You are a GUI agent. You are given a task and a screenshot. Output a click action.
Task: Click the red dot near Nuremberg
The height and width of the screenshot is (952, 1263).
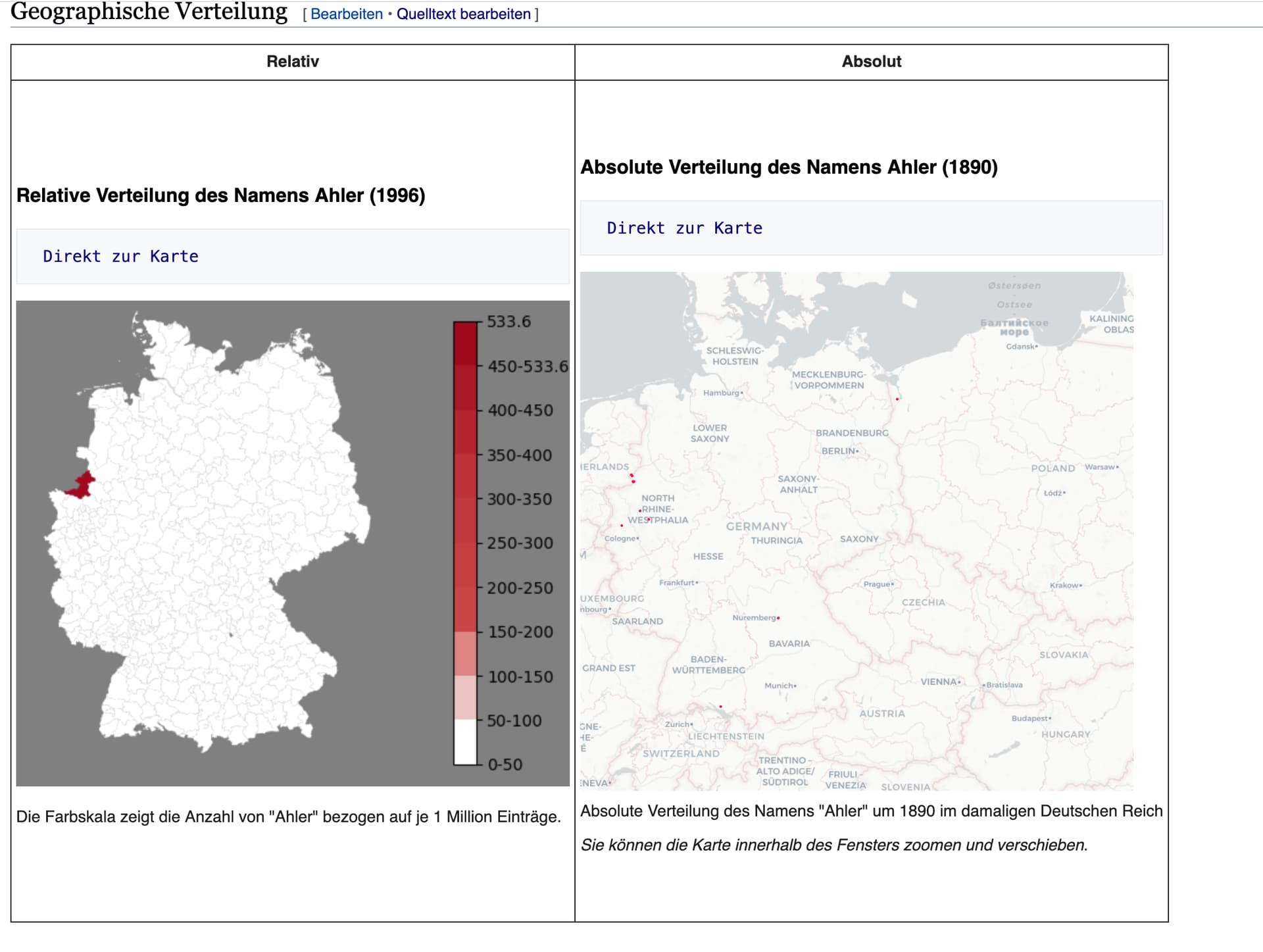point(778,618)
